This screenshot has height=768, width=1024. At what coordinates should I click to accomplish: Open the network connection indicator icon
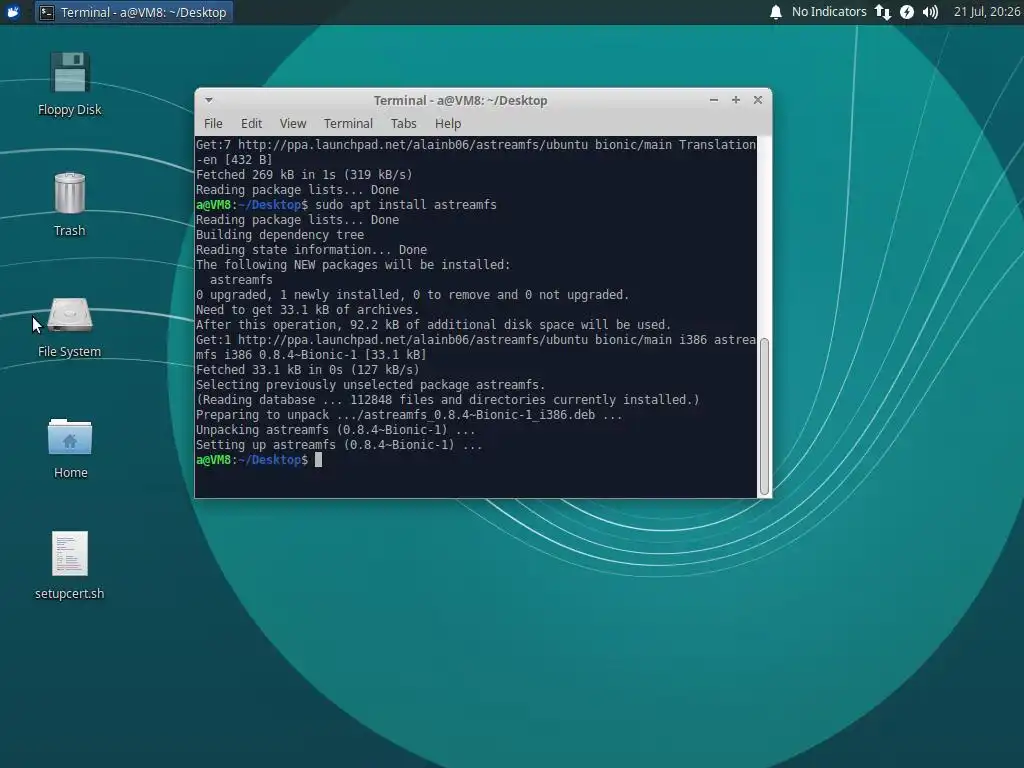(882, 12)
